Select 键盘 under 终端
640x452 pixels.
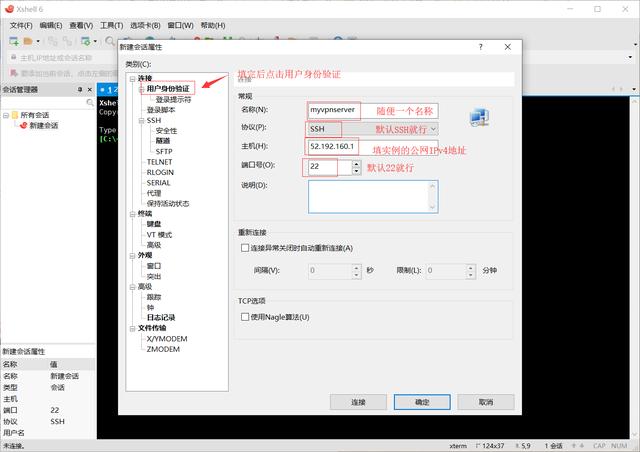[154, 224]
